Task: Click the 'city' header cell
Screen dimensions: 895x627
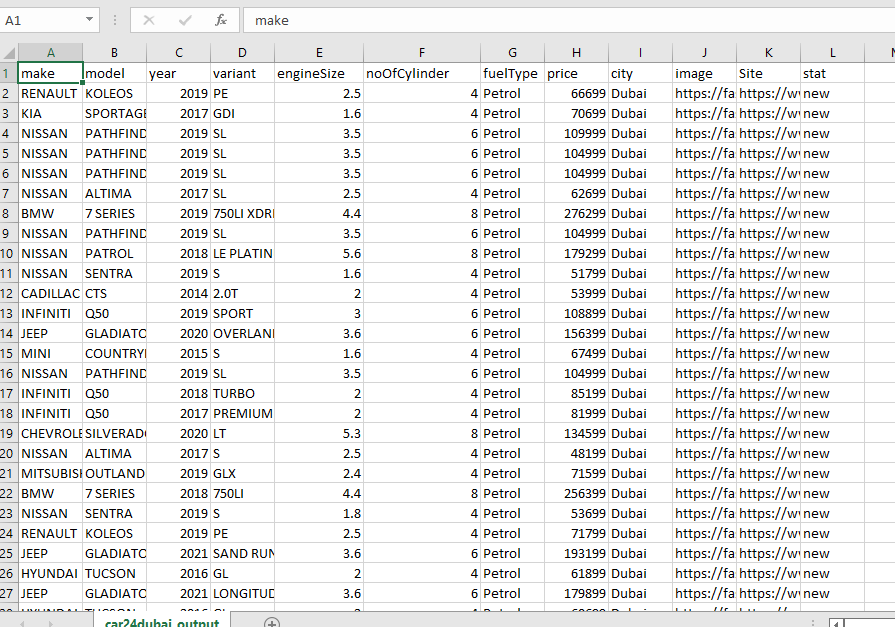Action: pos(640,73)
